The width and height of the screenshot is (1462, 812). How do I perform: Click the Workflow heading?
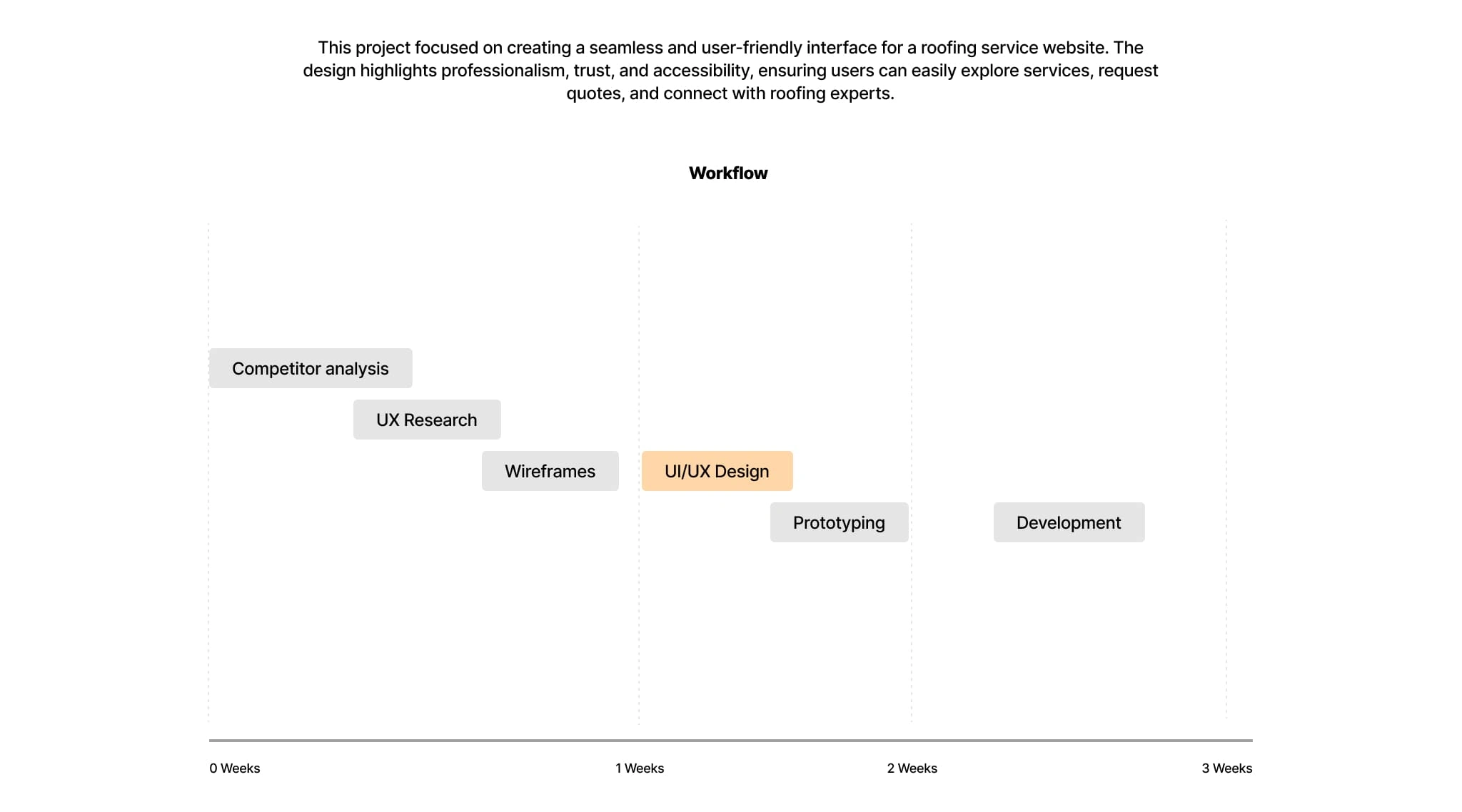[728, 173]
